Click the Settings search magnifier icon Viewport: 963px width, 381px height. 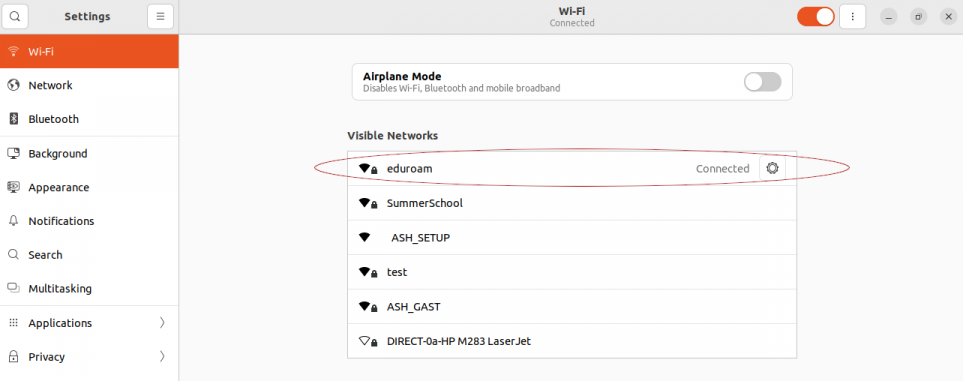pos(15,17)
